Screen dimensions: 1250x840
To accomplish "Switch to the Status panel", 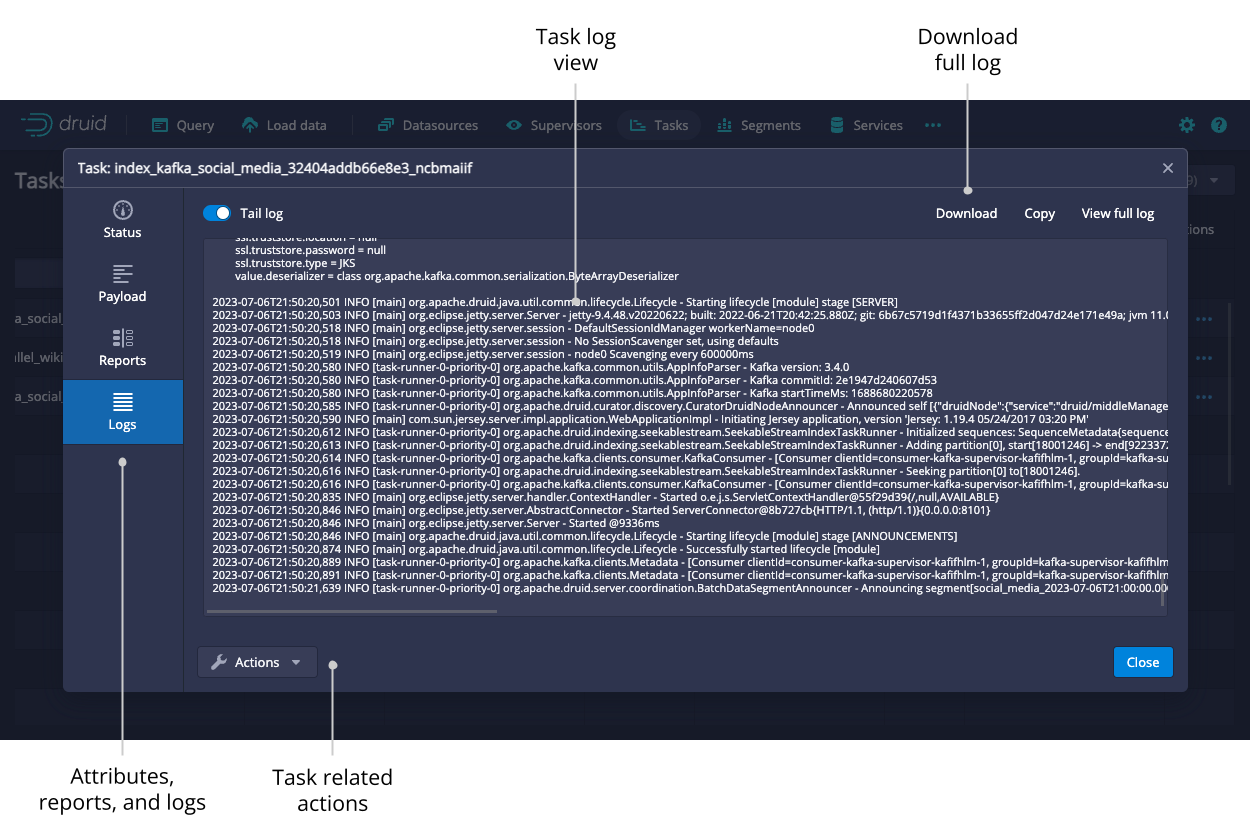I will tap(122, 220).
